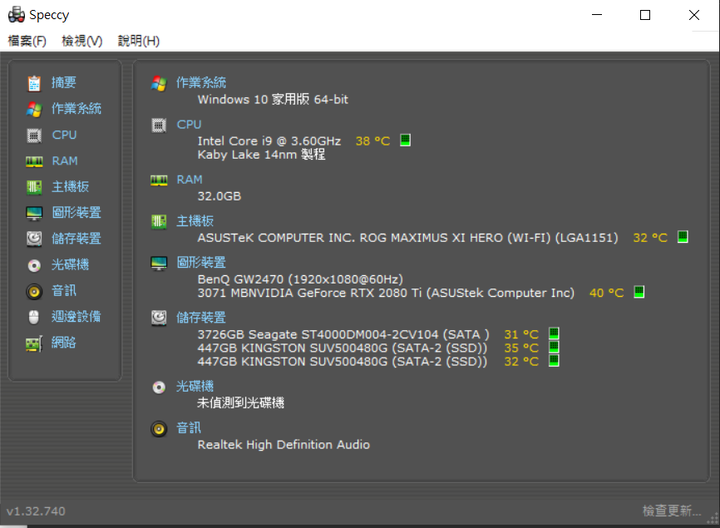720x528 pixels.
Task: Click CPU temperature value 38 °C
Action: 373,141
